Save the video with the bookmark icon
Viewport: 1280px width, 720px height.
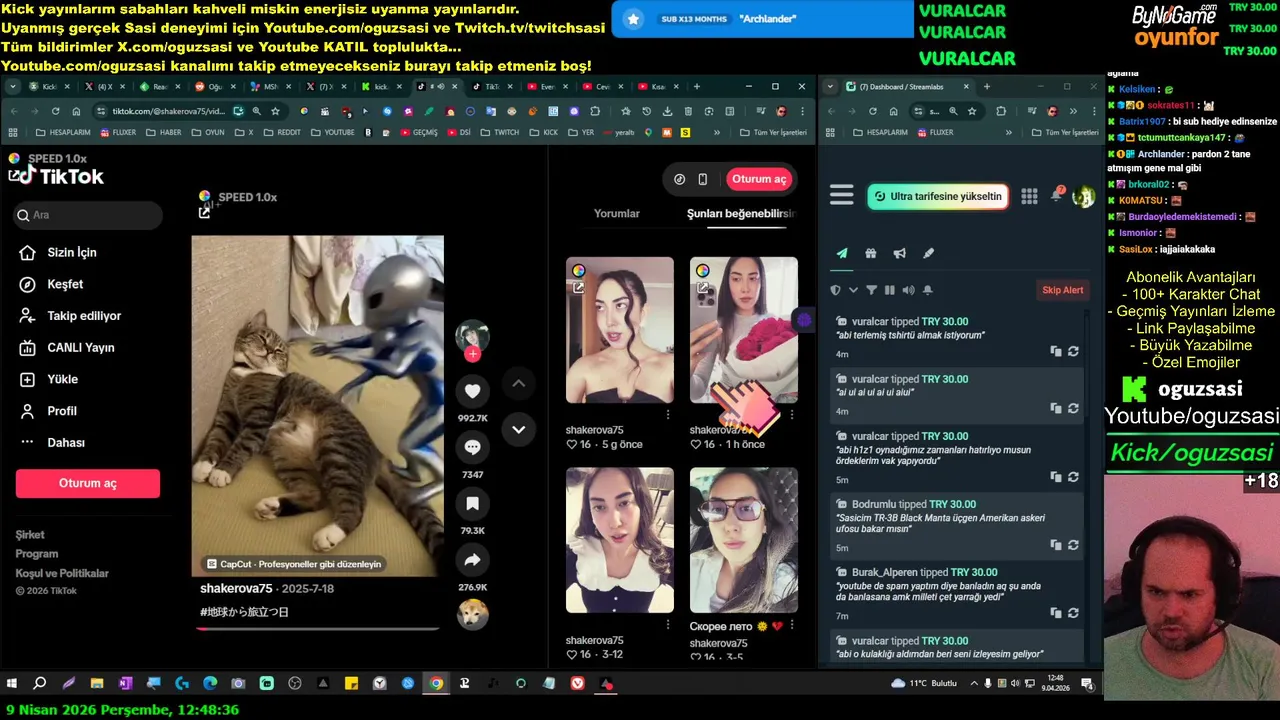tap(473, 504)
